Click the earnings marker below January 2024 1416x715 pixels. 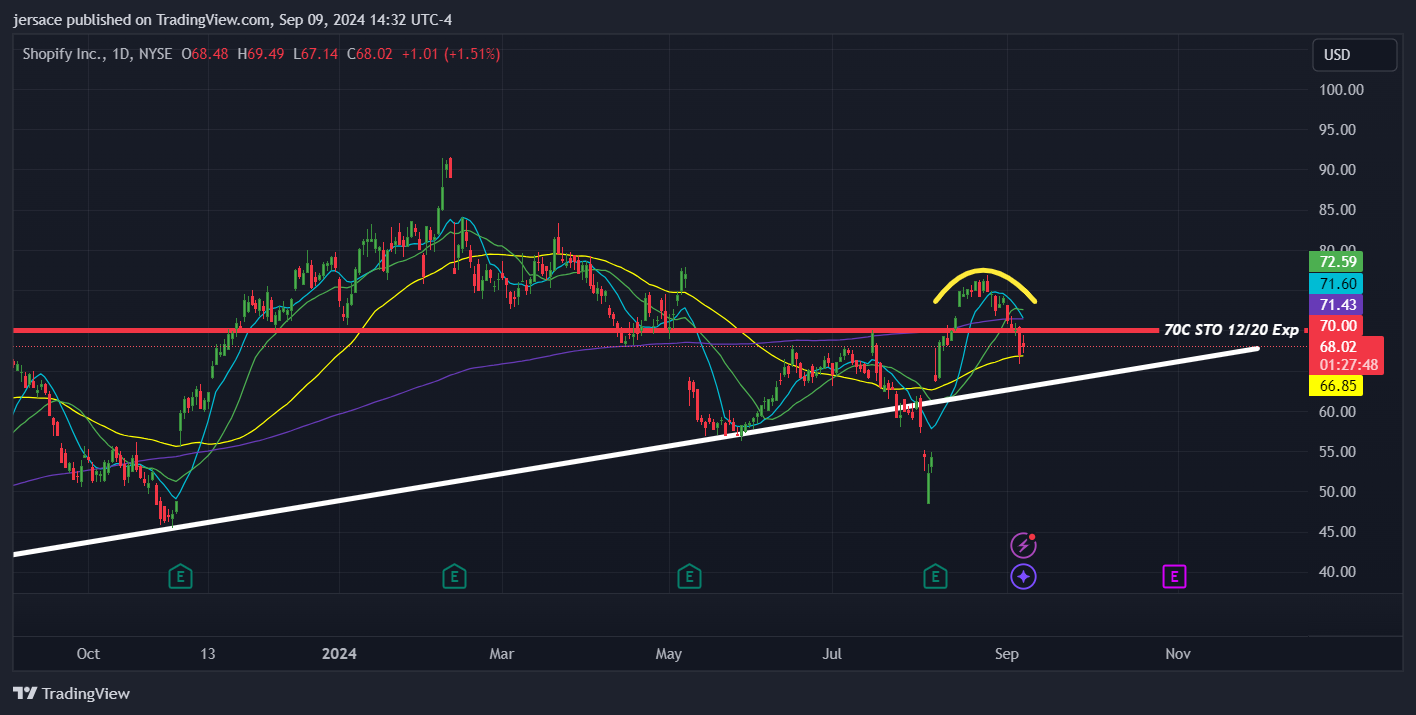(454, 577)
